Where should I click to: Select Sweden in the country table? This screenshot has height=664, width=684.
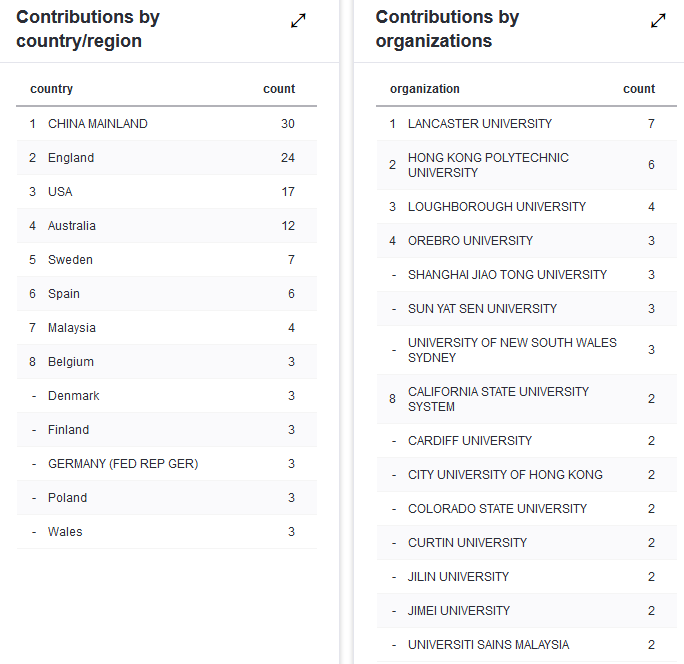pyautogui.click(x=70, y=260)
